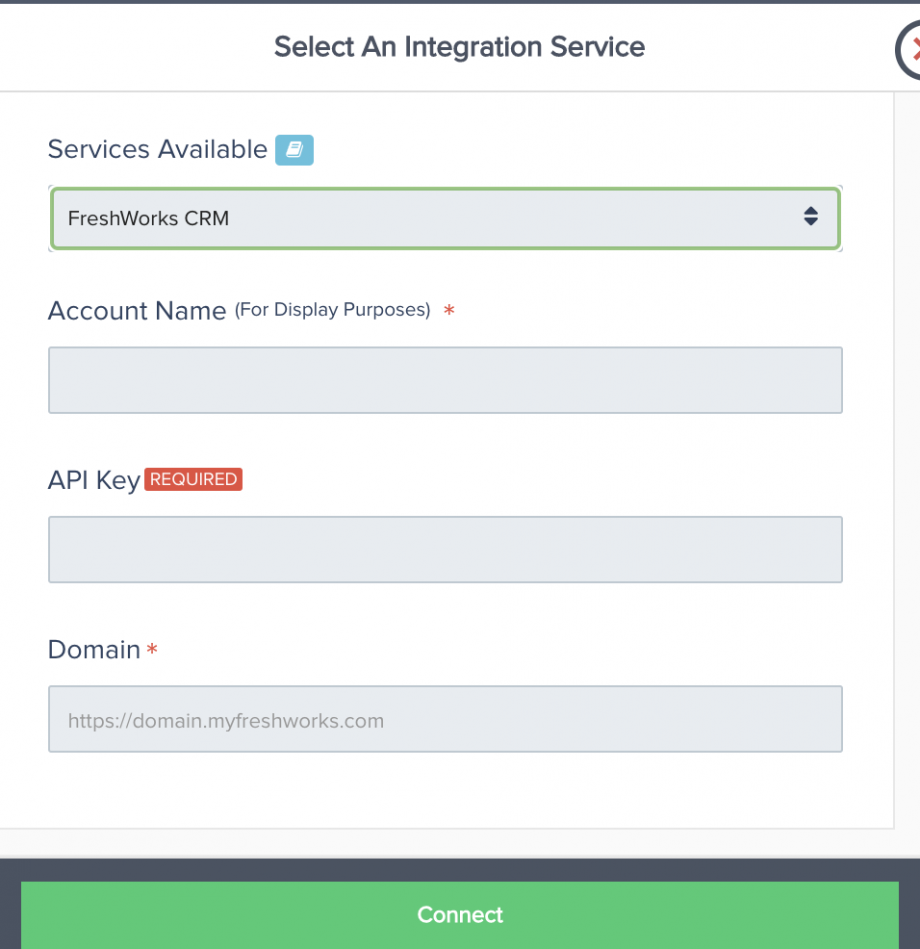The image size is (920, 949).
Task: Click the "Select An Integration Service" title
Action: click(x=459, y=47)
